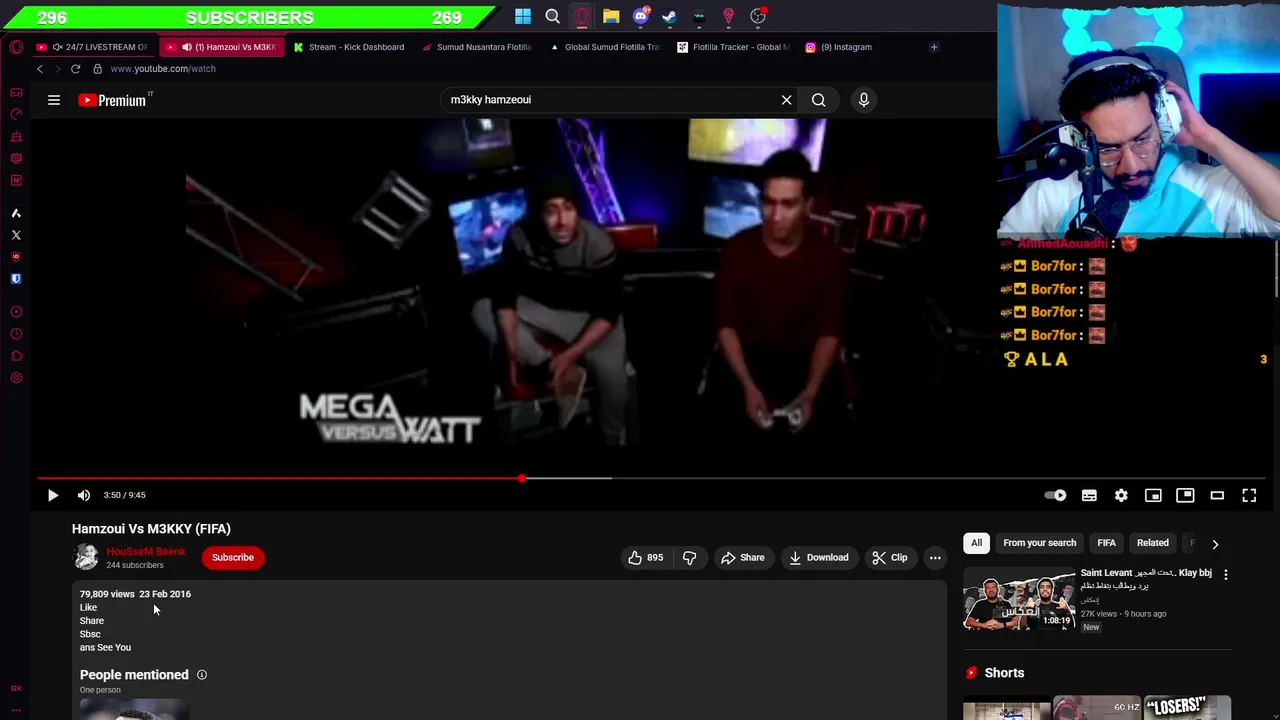Open HouSseM Beenk channel name link

tap(146, 552)
